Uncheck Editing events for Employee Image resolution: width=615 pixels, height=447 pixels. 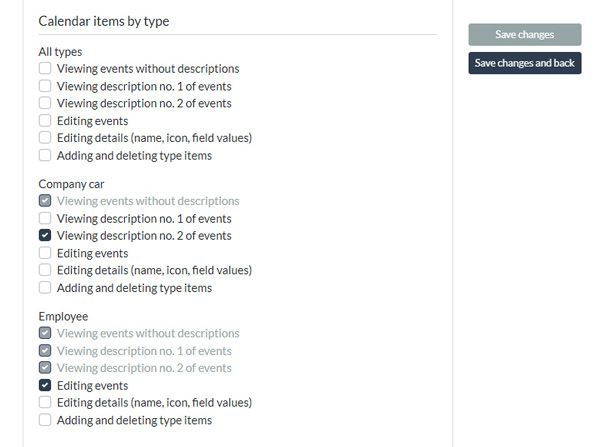pyautogui.click(x=45, y=385)
